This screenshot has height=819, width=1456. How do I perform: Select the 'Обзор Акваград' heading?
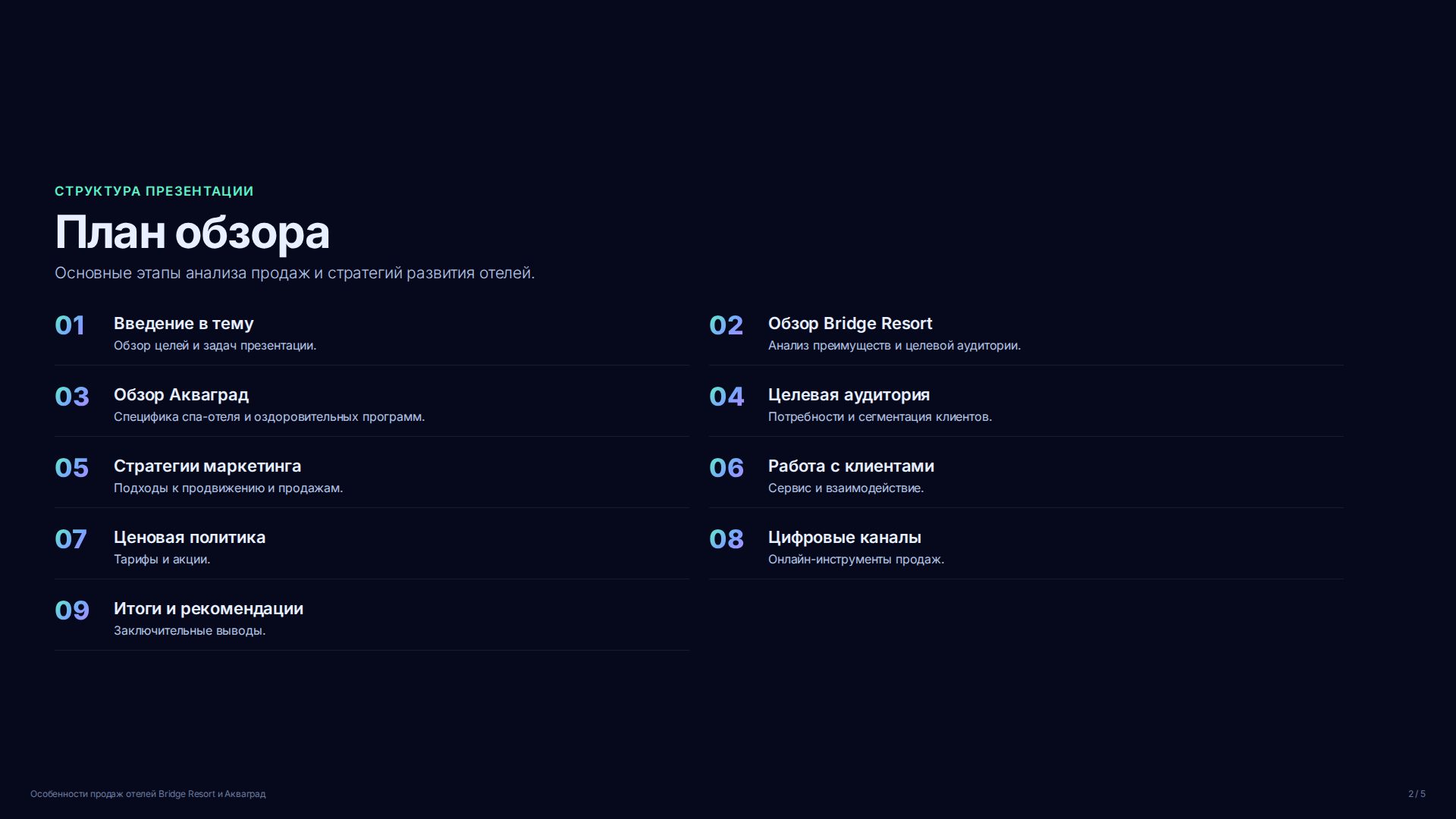[x=181, y=395]
